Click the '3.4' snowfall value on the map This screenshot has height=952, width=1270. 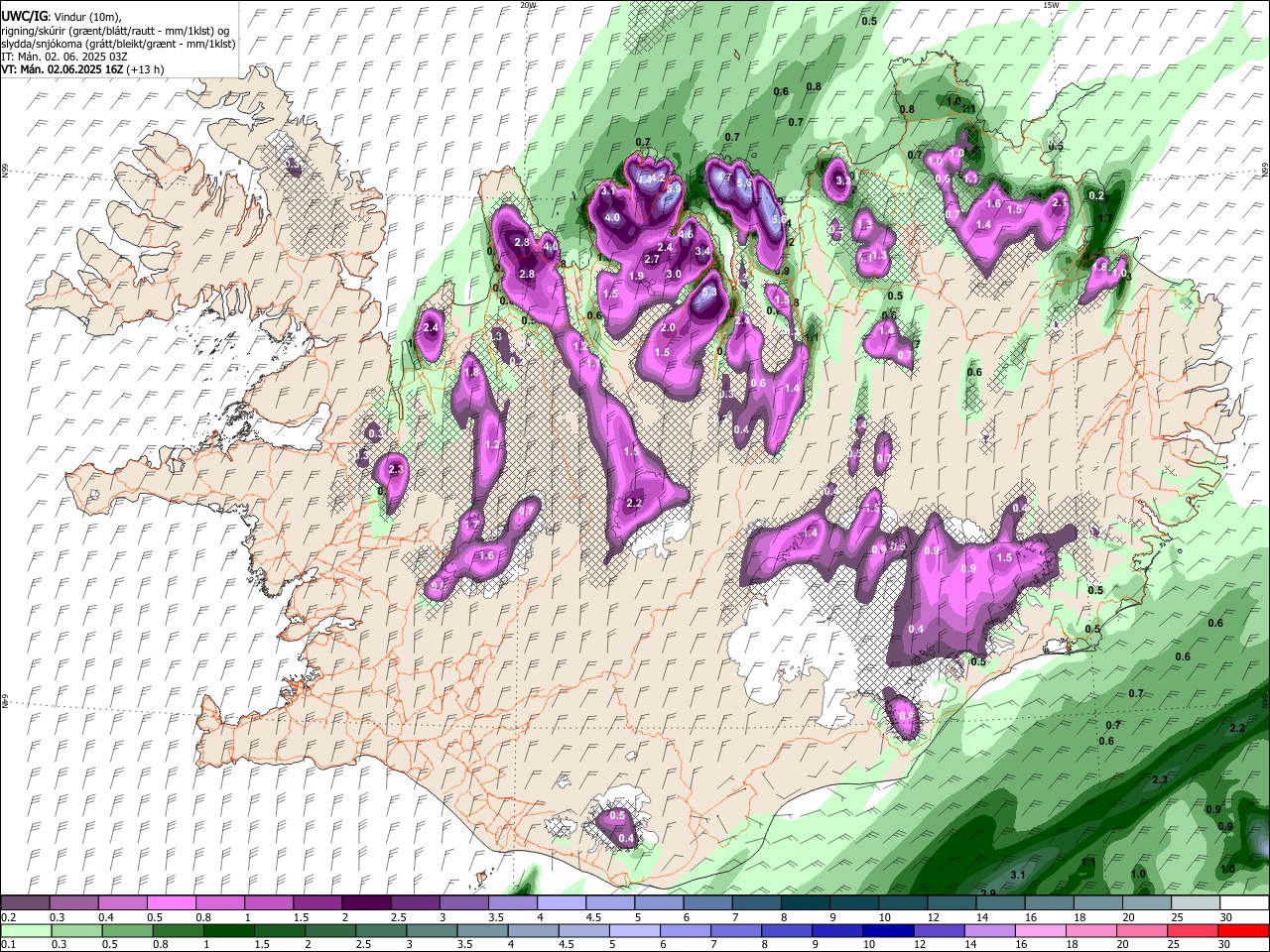point(703,252)
